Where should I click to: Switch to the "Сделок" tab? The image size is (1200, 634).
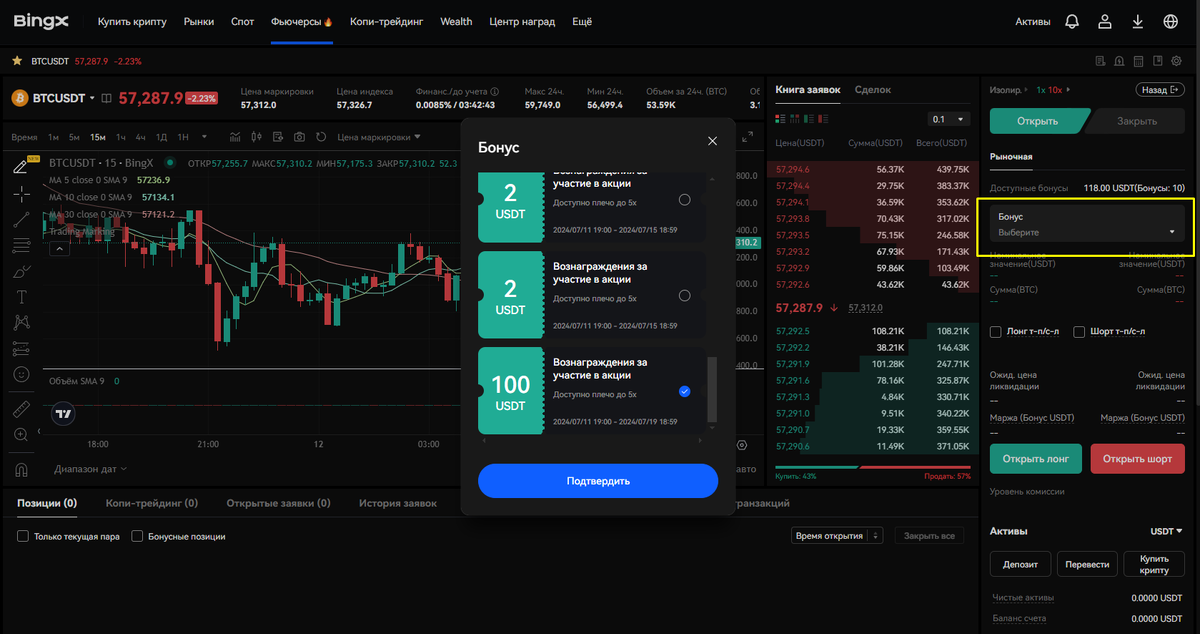872,89
